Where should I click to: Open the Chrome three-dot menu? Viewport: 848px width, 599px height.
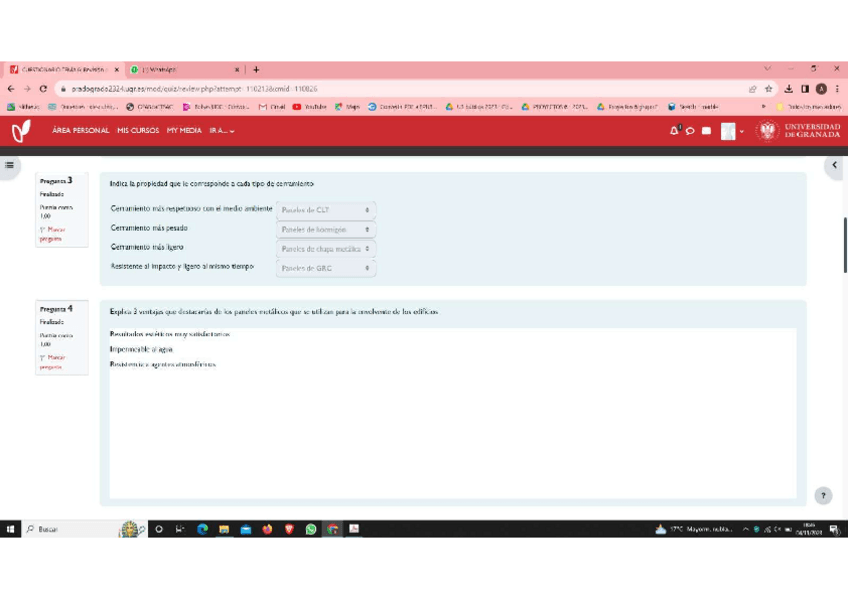pyautogui.click(x=837, y=89)
